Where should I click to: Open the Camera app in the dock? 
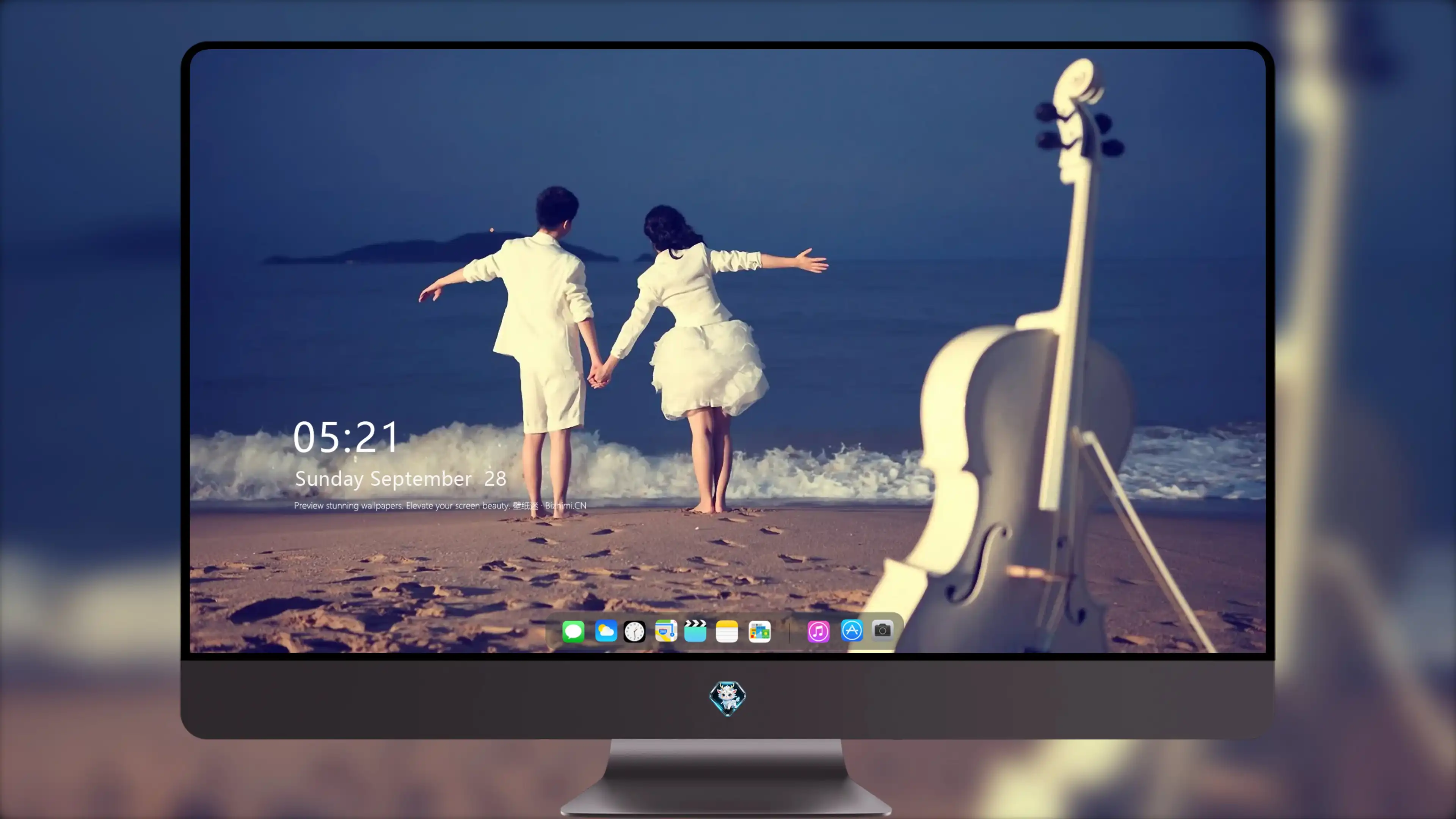[x=882, y=630]
